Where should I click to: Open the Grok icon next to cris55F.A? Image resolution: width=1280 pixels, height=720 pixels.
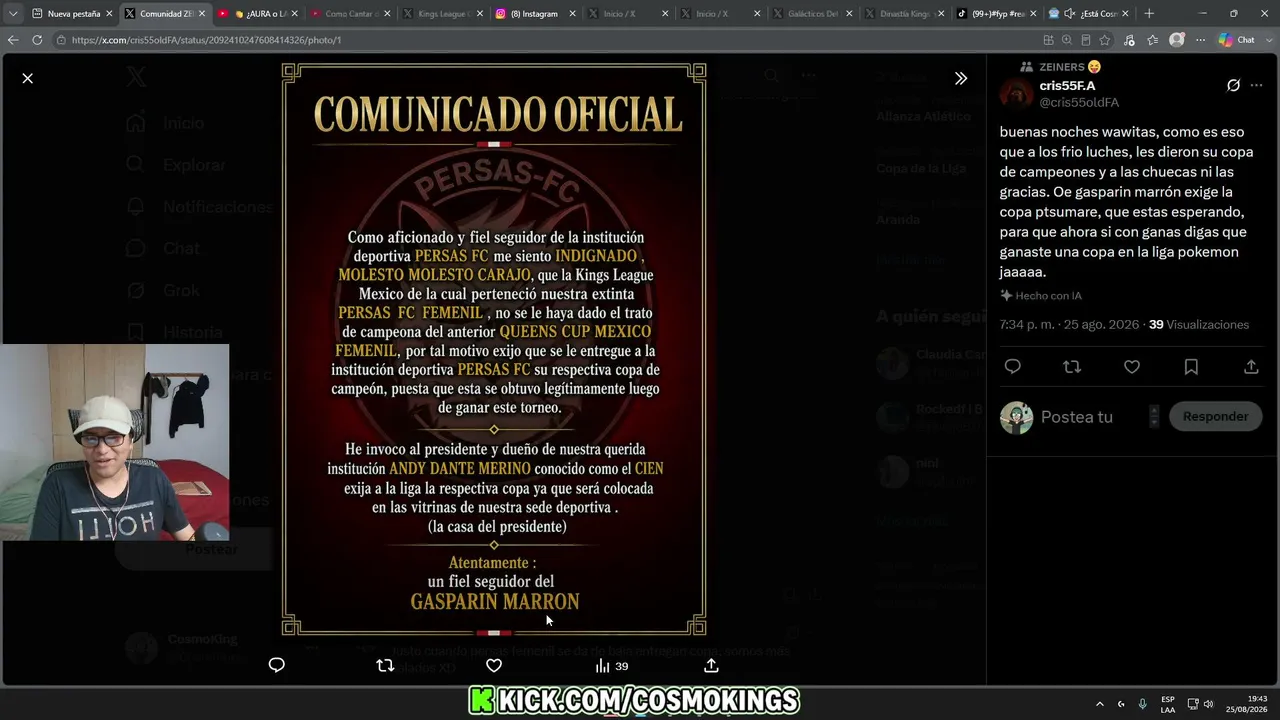click(x=1233, y=86)
